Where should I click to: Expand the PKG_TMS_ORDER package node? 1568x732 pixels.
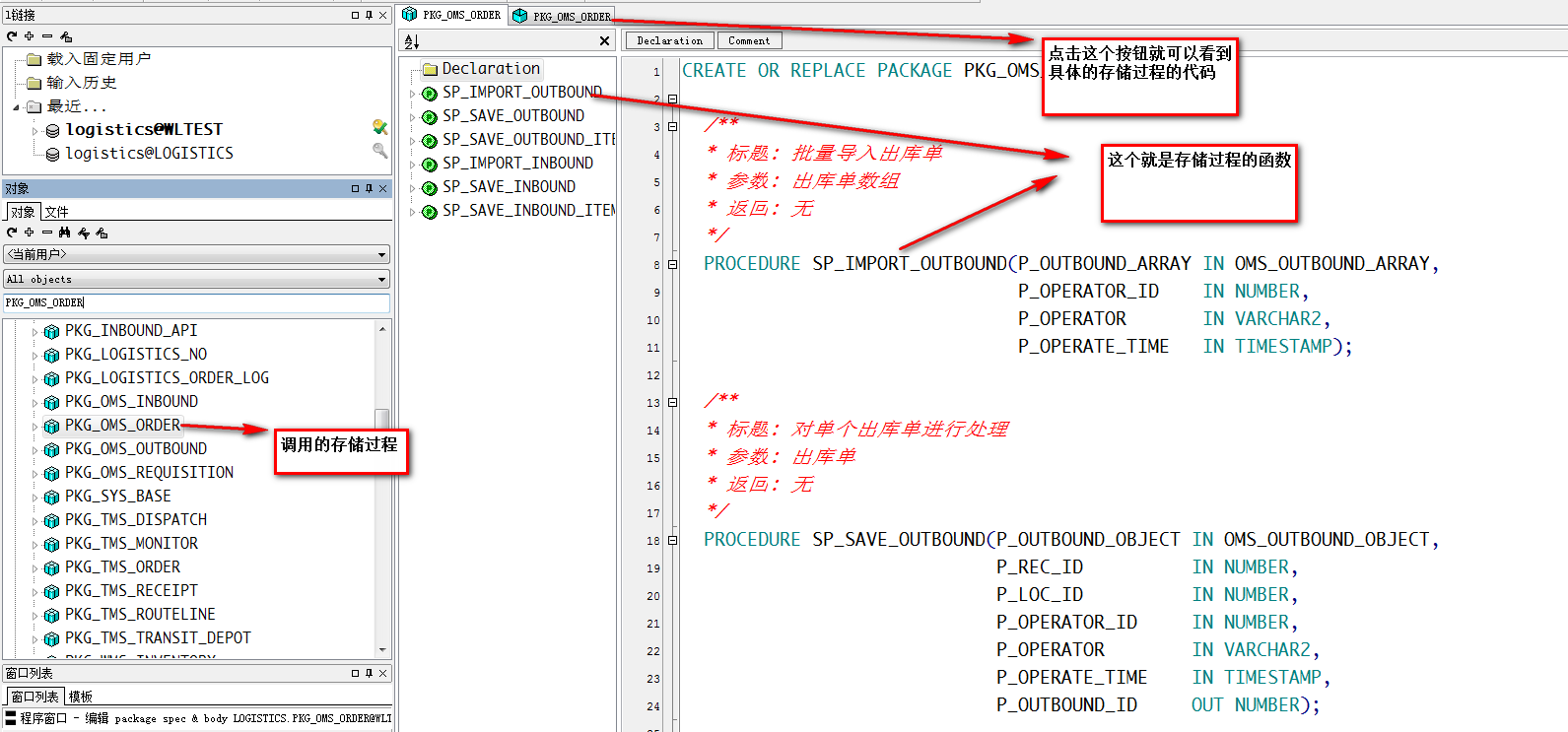tap(35, 568)
